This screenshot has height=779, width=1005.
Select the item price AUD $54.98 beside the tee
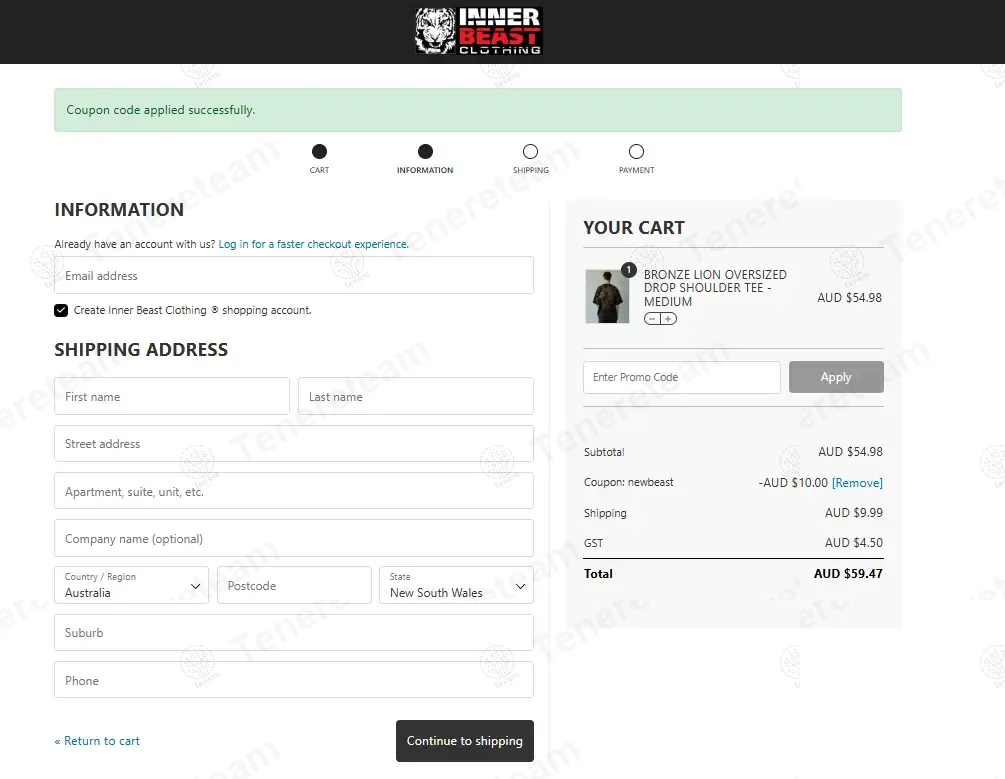tap(849, 297)
